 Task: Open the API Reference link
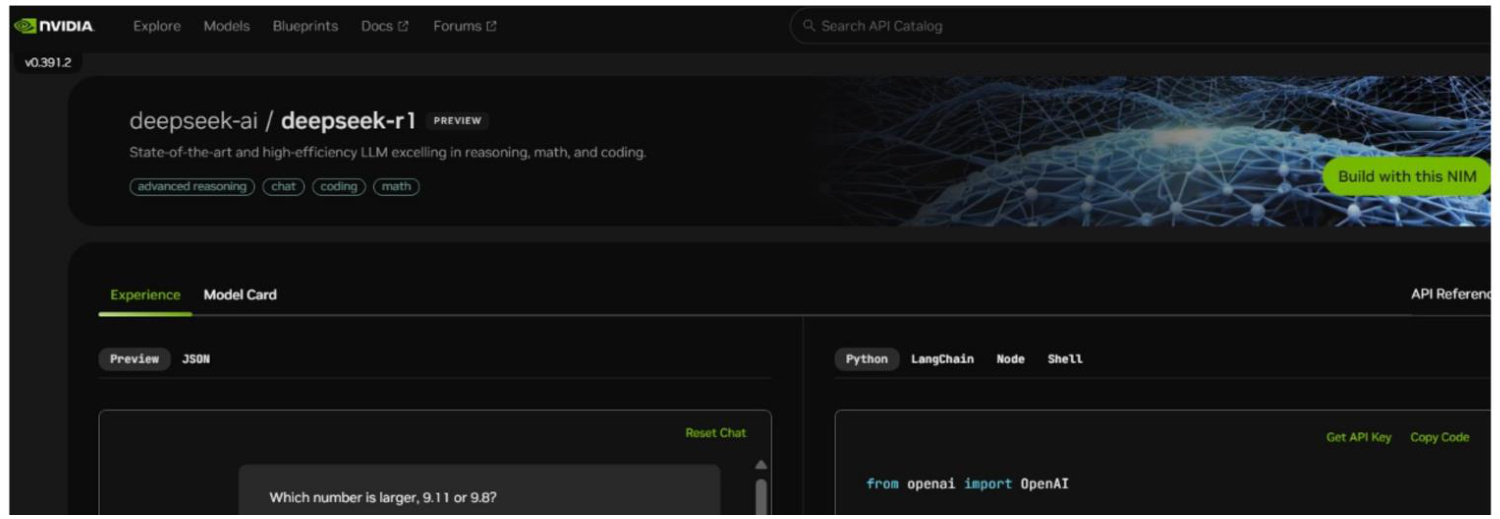coord(1451,295)
